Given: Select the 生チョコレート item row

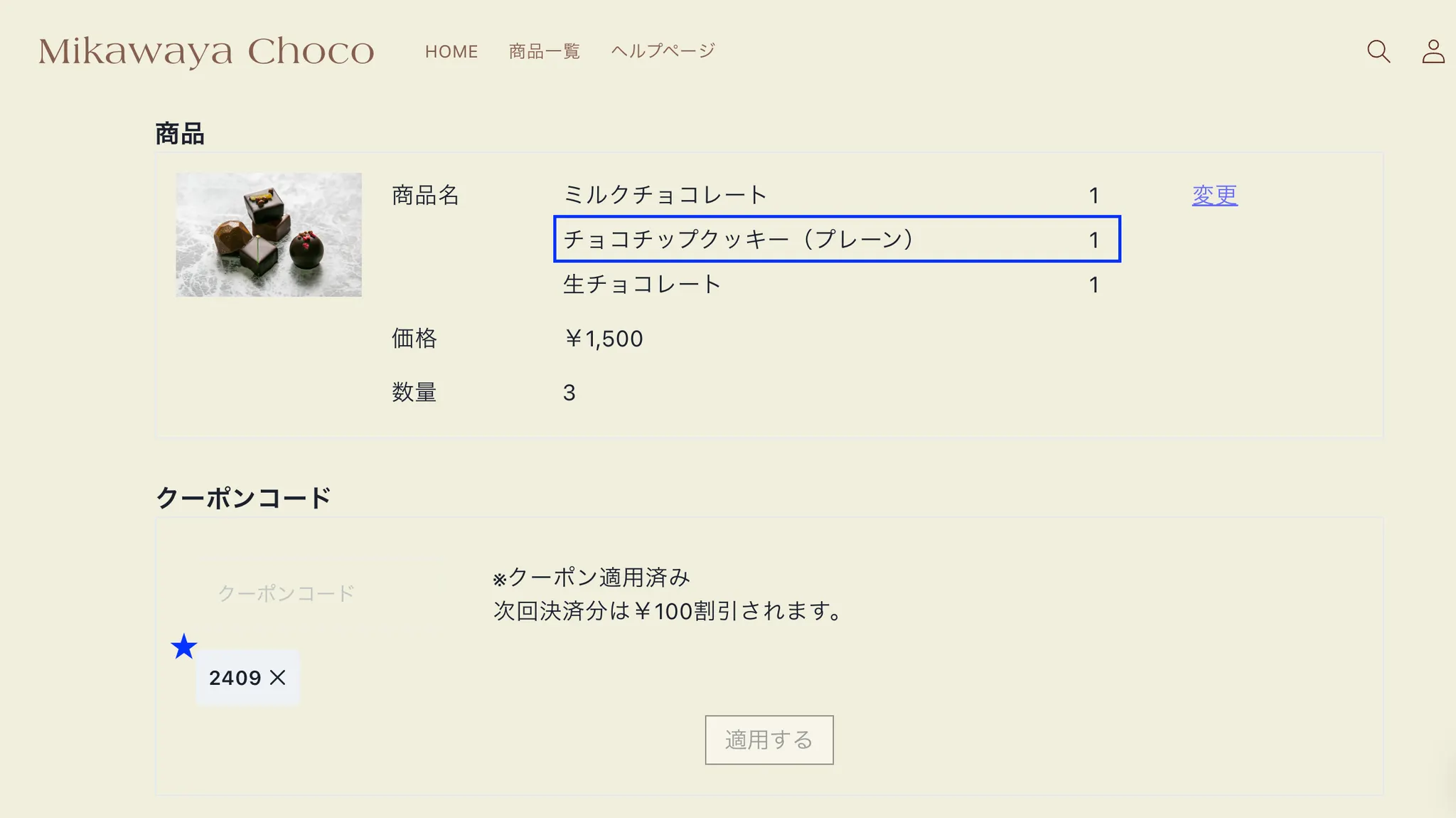Looking at the screenshot, I should point(642,285).
